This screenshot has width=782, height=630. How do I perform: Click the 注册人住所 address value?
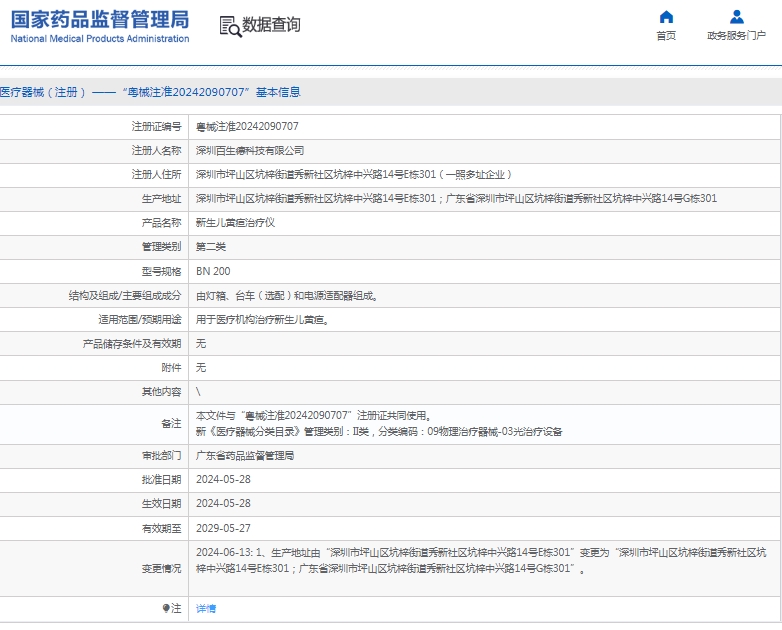(354, 175)
